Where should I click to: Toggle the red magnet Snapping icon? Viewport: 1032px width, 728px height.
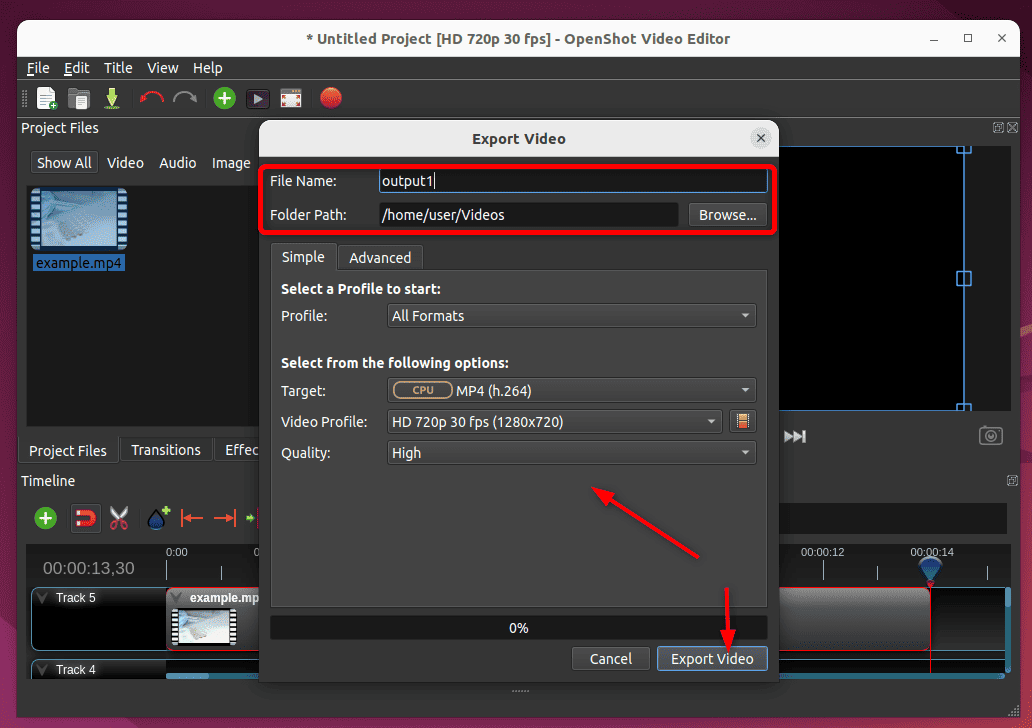85,519
